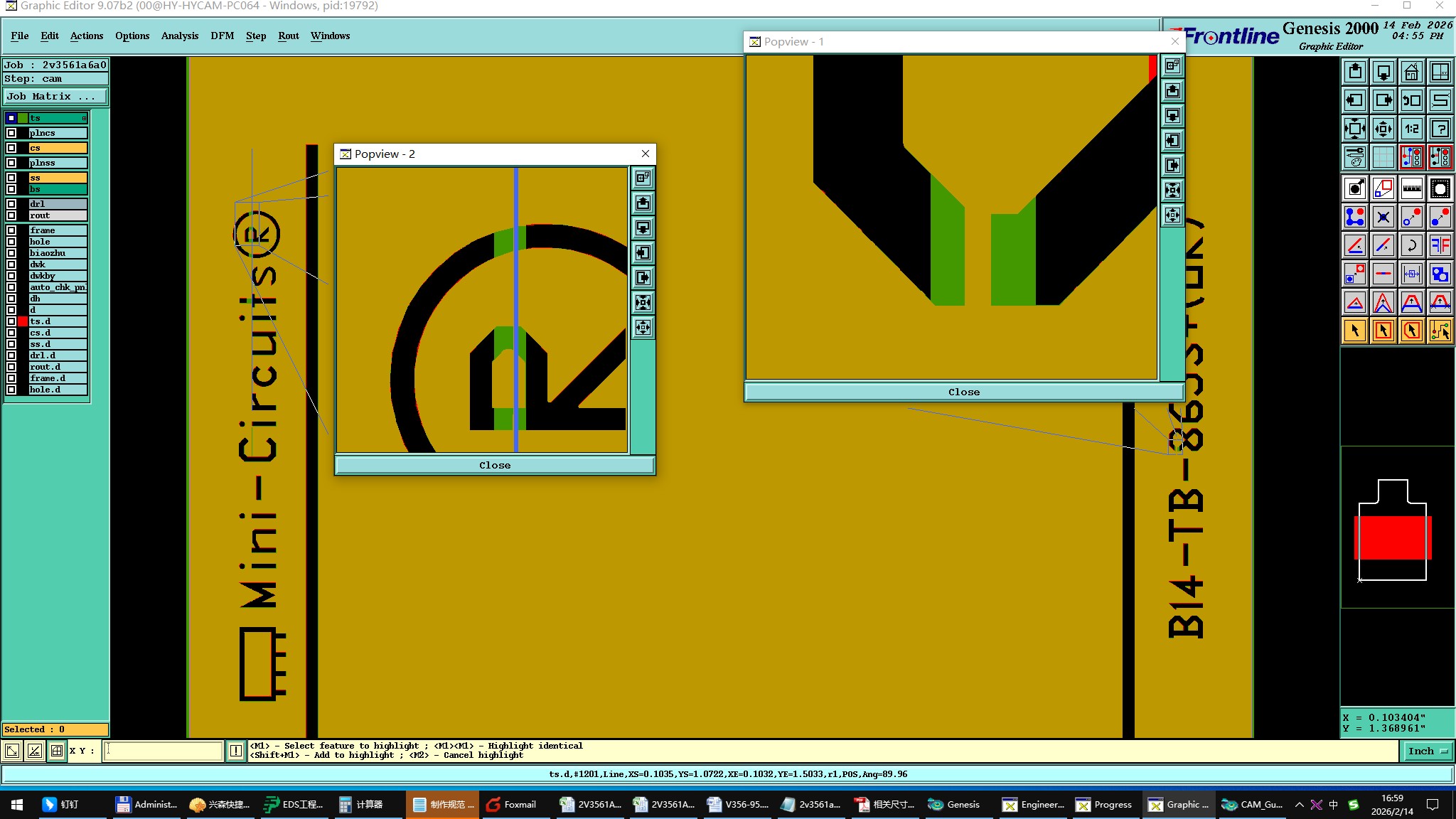The image size is (1456, 819).
Task: Open the question mark help icon
Action: pyautogui.click(x=1440, y=129)
